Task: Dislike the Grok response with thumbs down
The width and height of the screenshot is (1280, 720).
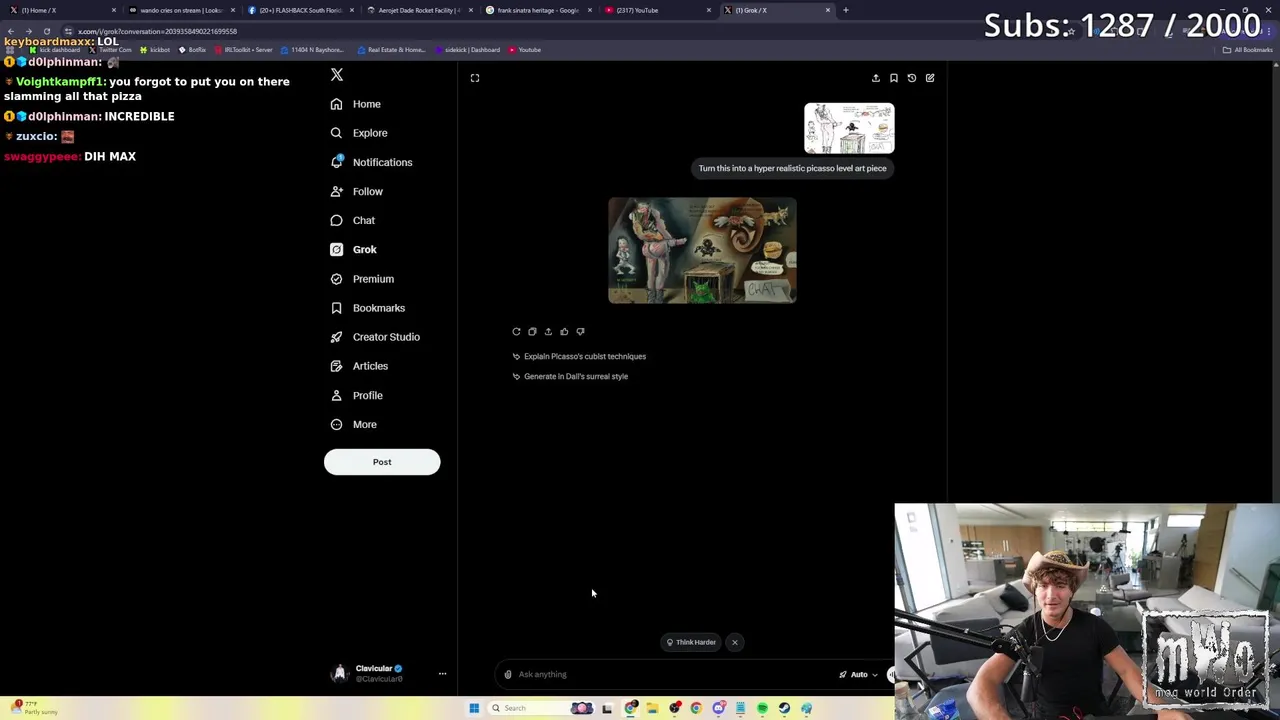Action: (580, 331)
